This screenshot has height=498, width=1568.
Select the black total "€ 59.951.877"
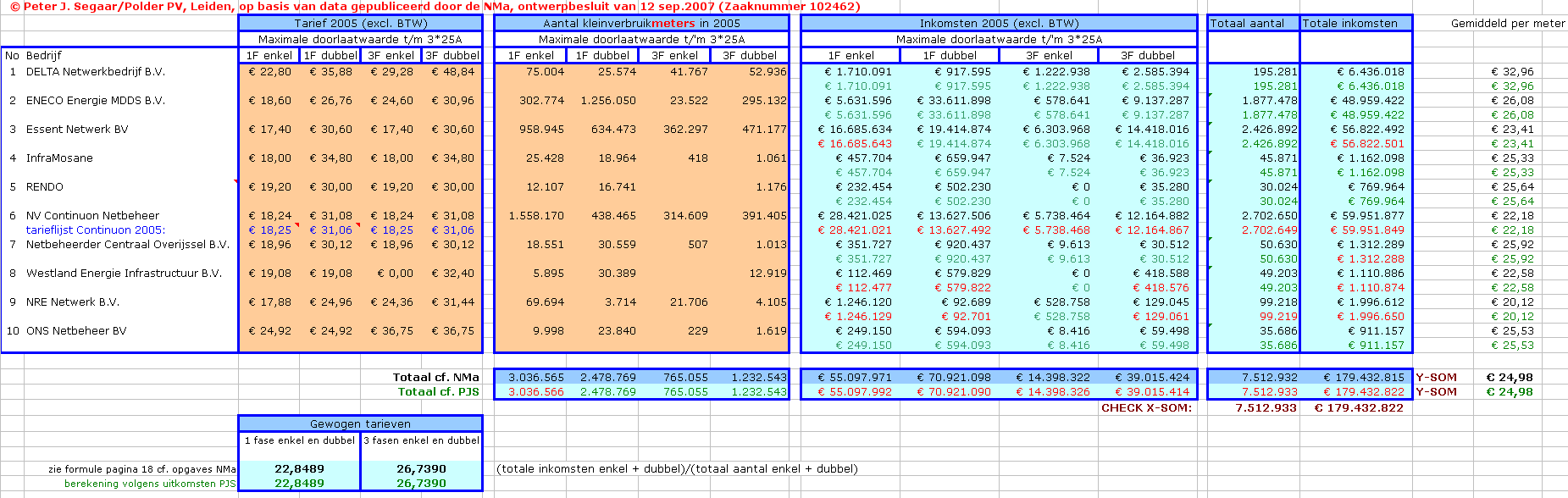[1367, 216]
